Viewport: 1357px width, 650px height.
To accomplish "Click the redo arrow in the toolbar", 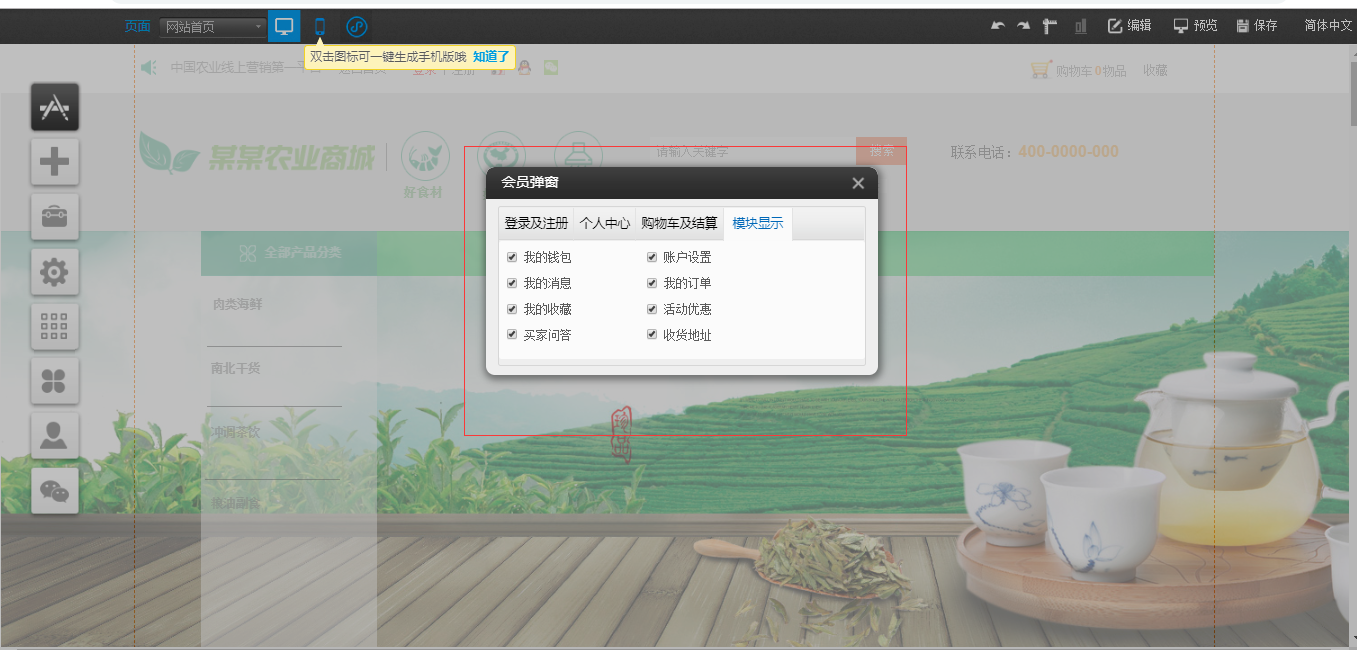I will 1023,26.
